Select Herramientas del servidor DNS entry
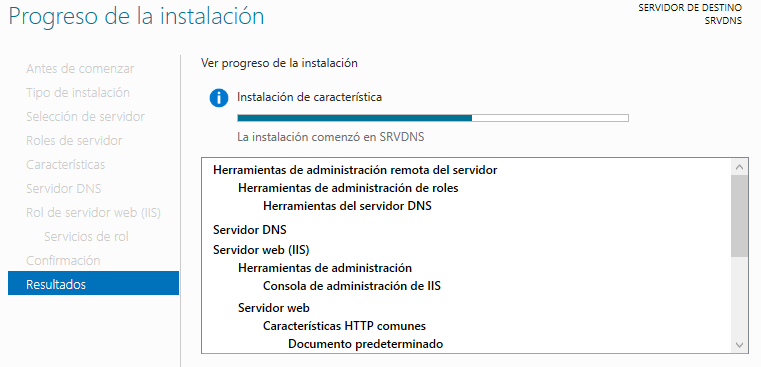 pyautogui.click(x=347, y=206)
